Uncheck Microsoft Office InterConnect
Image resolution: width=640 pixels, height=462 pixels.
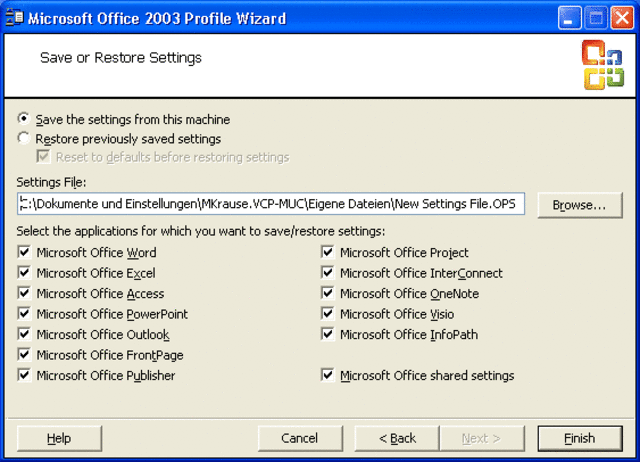328,273
